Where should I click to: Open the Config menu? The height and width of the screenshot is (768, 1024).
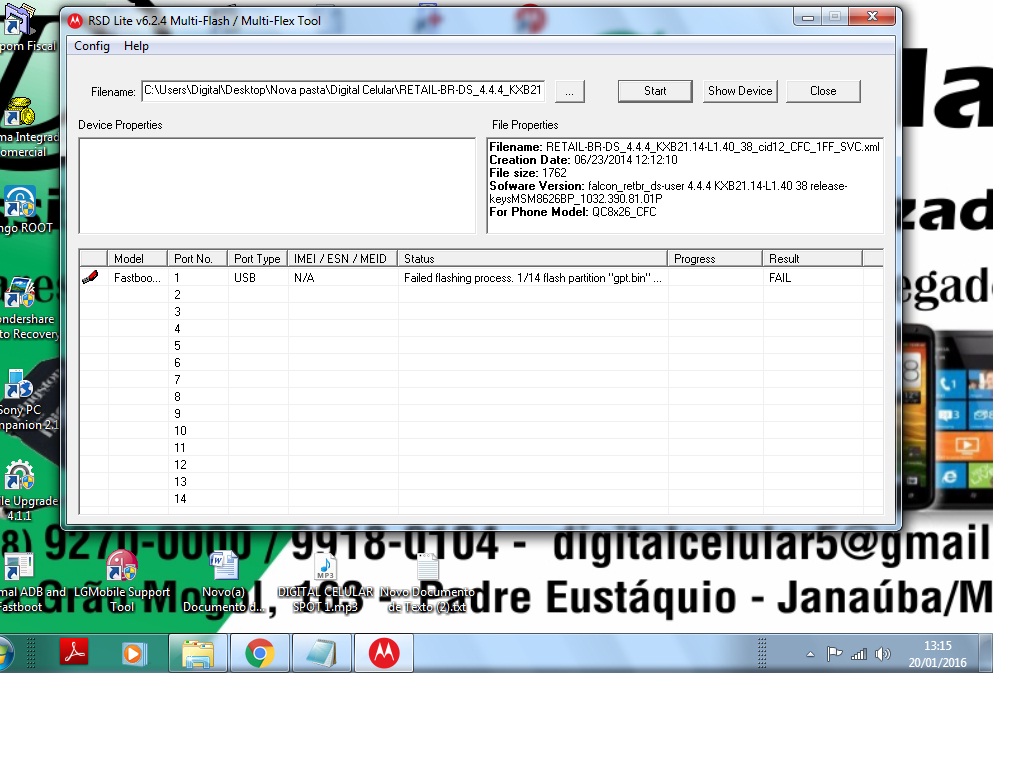tap(91, 46)
